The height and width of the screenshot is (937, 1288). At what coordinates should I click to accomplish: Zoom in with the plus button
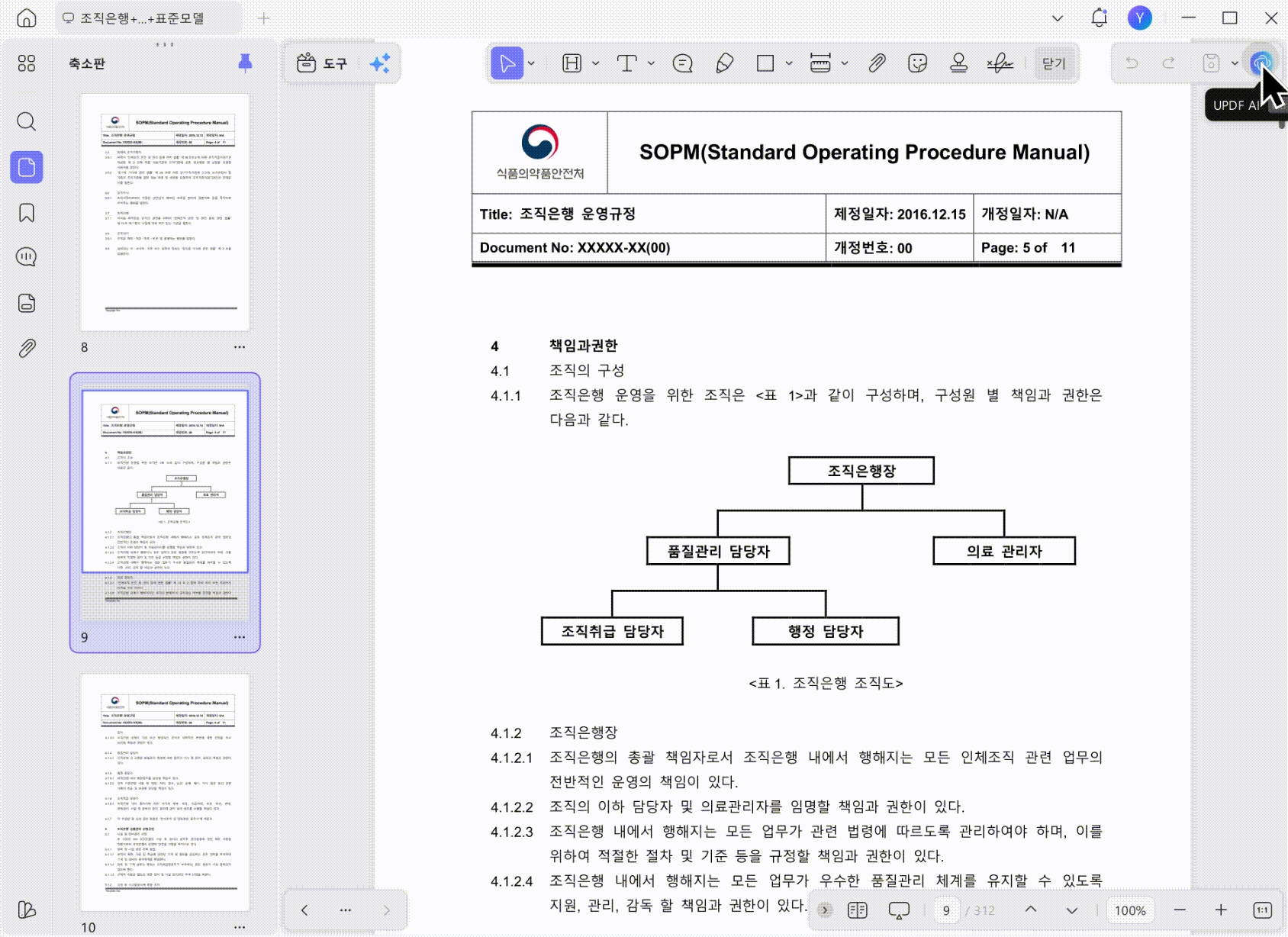click(x=1221, y=910)
